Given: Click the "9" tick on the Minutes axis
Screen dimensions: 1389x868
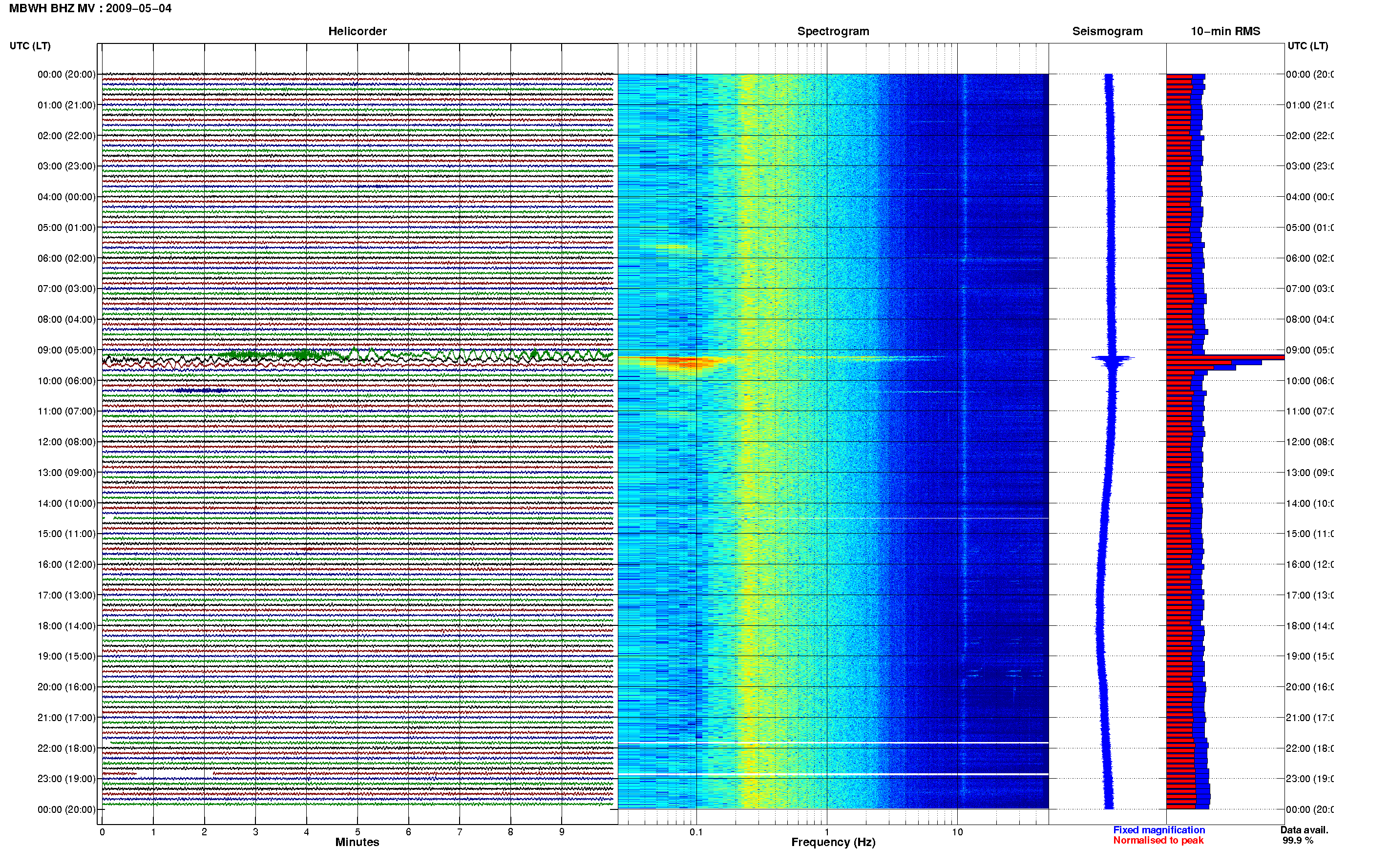Looking at the screenshot, I should pos(562,832).
